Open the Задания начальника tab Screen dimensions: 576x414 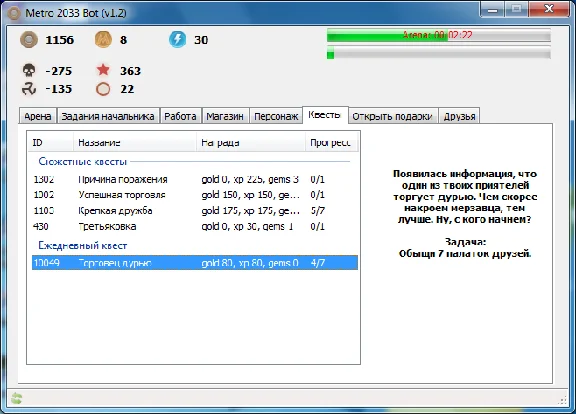(x=108, y=116)
